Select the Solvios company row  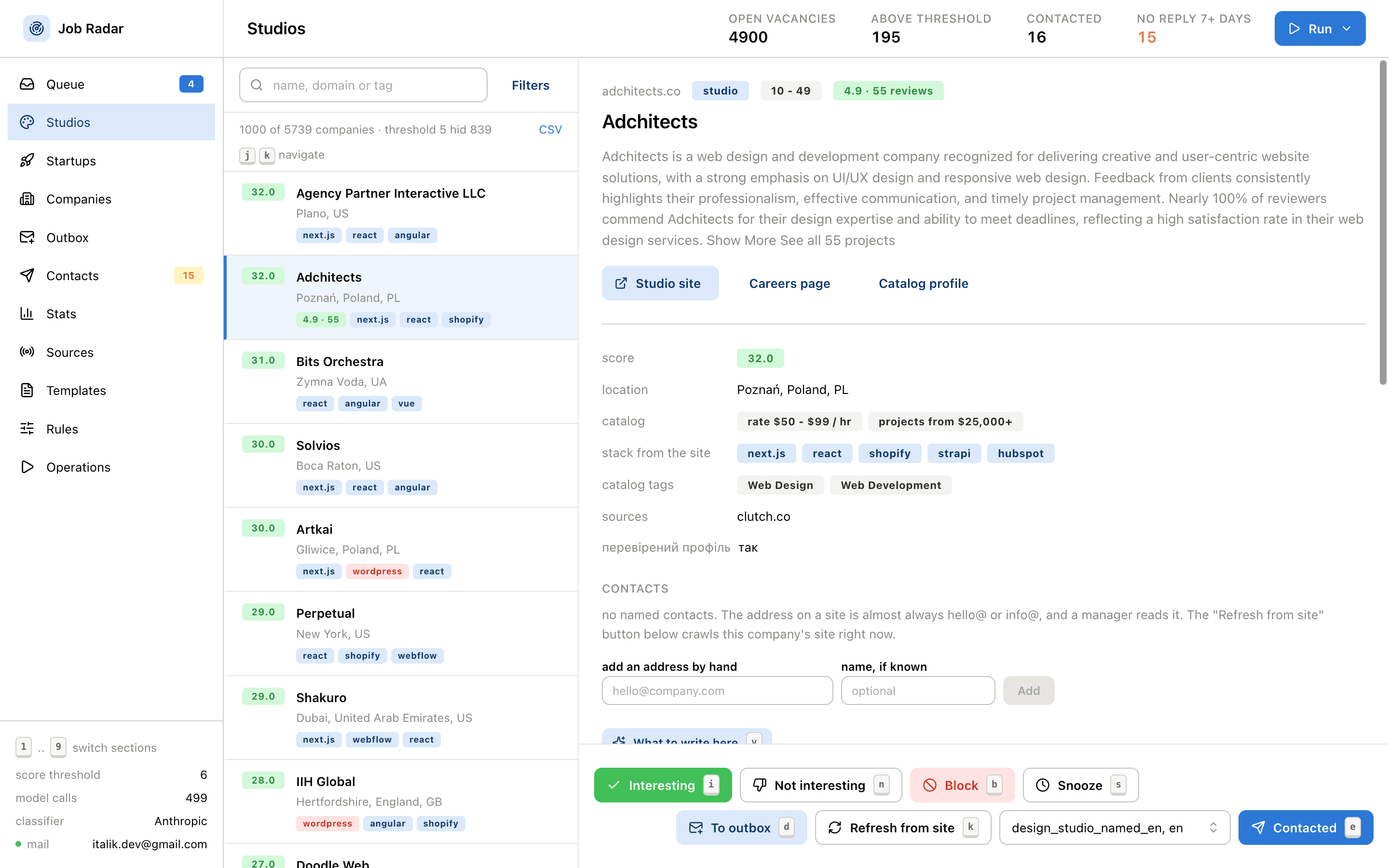[401, 465]
